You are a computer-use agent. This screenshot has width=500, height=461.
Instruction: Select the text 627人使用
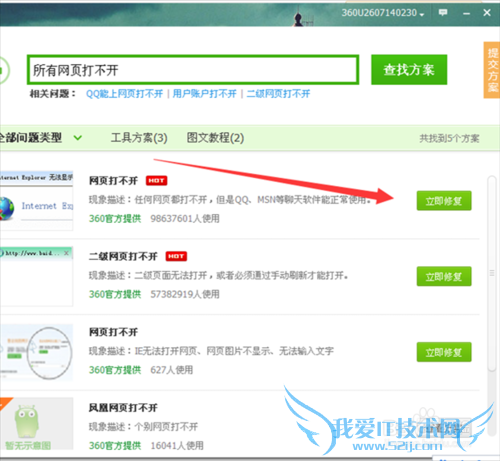click(x=172, y=370)
